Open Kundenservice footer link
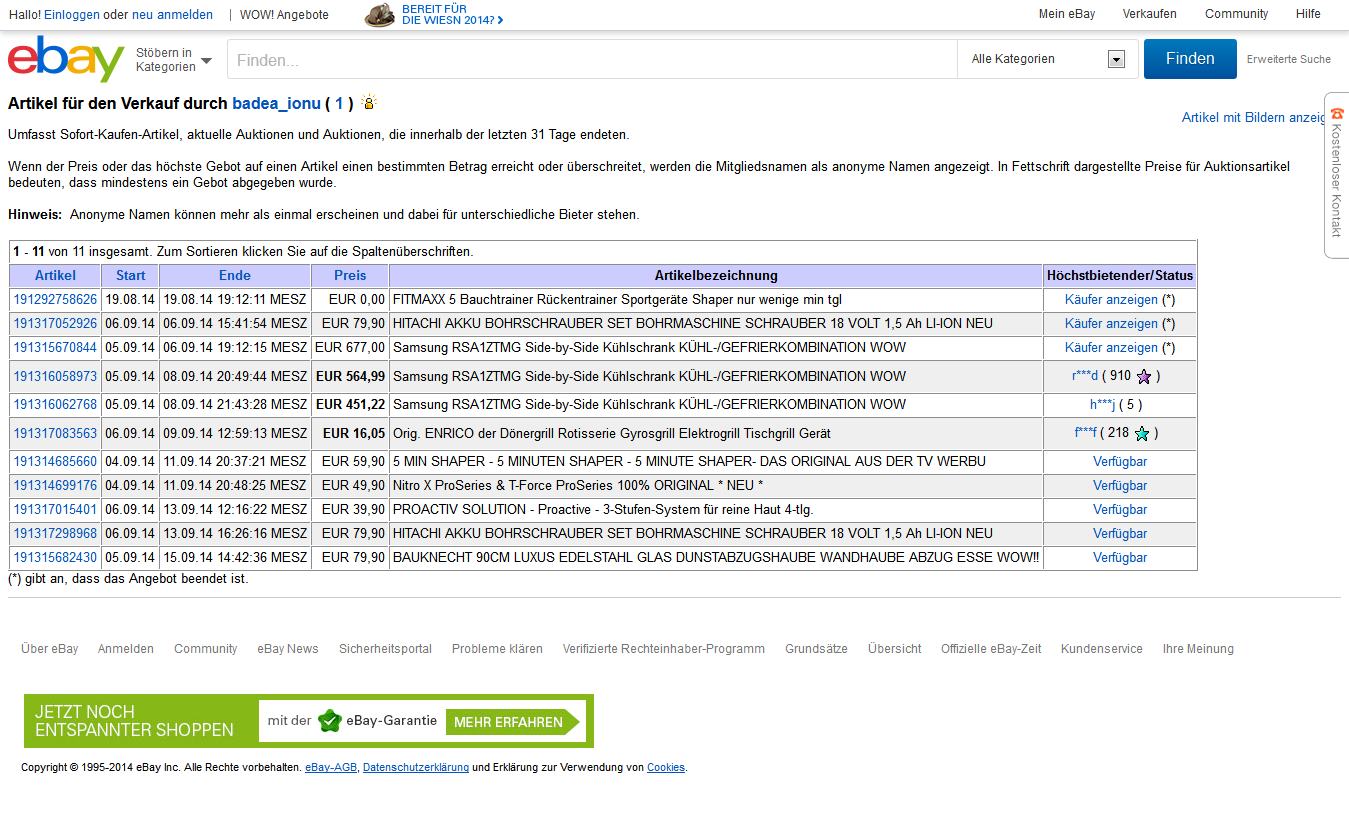The width and height of the screenshot is (1349, 826). (1102, 649)
